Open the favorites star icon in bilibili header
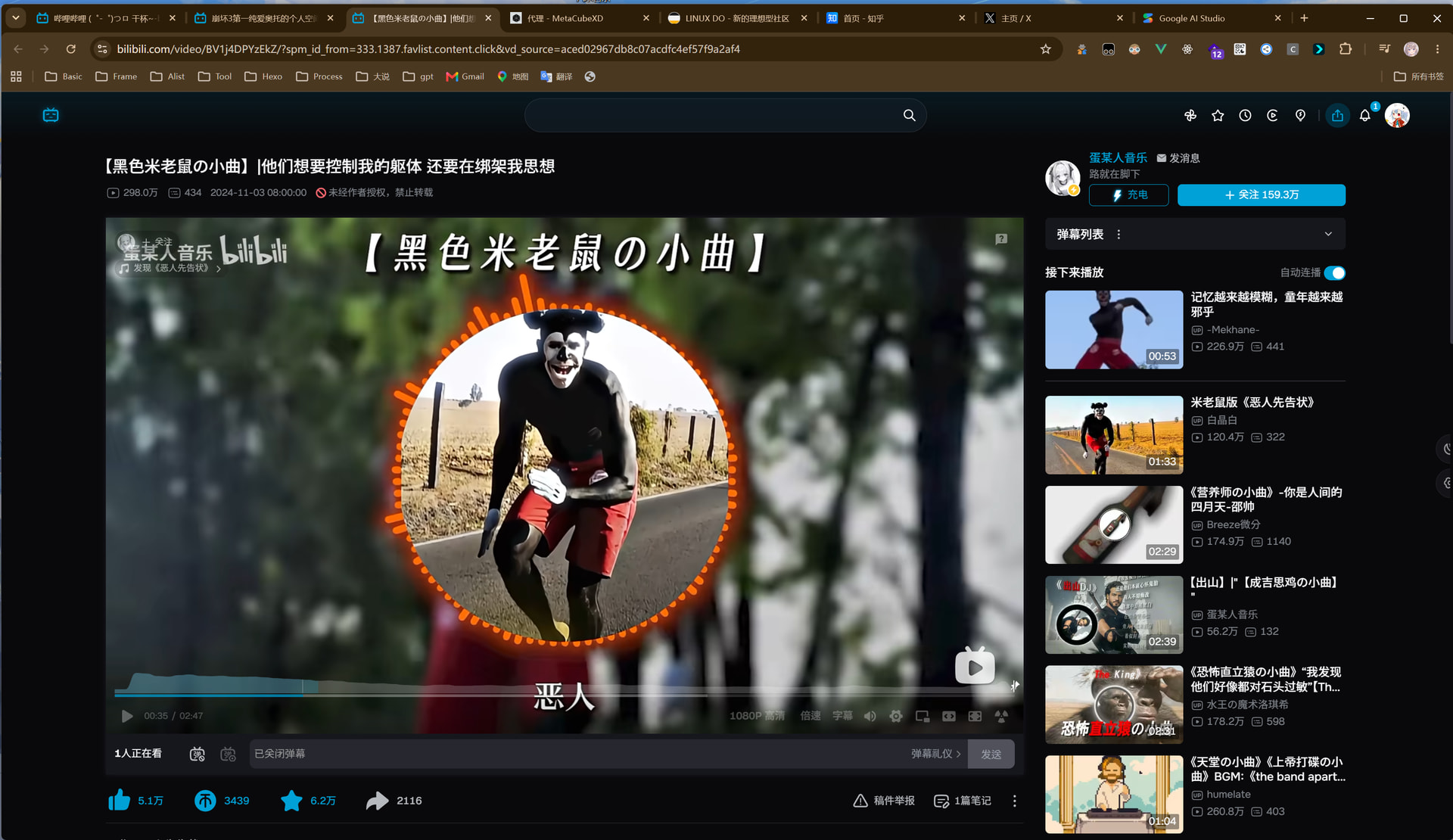Viewport: 1453px width, 840px height. (x=1218, y=115)
